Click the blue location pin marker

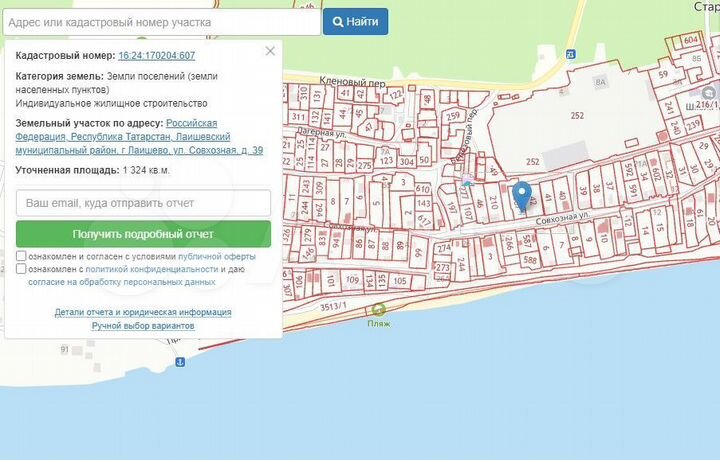pyautogui.click(x=522, y=196)
